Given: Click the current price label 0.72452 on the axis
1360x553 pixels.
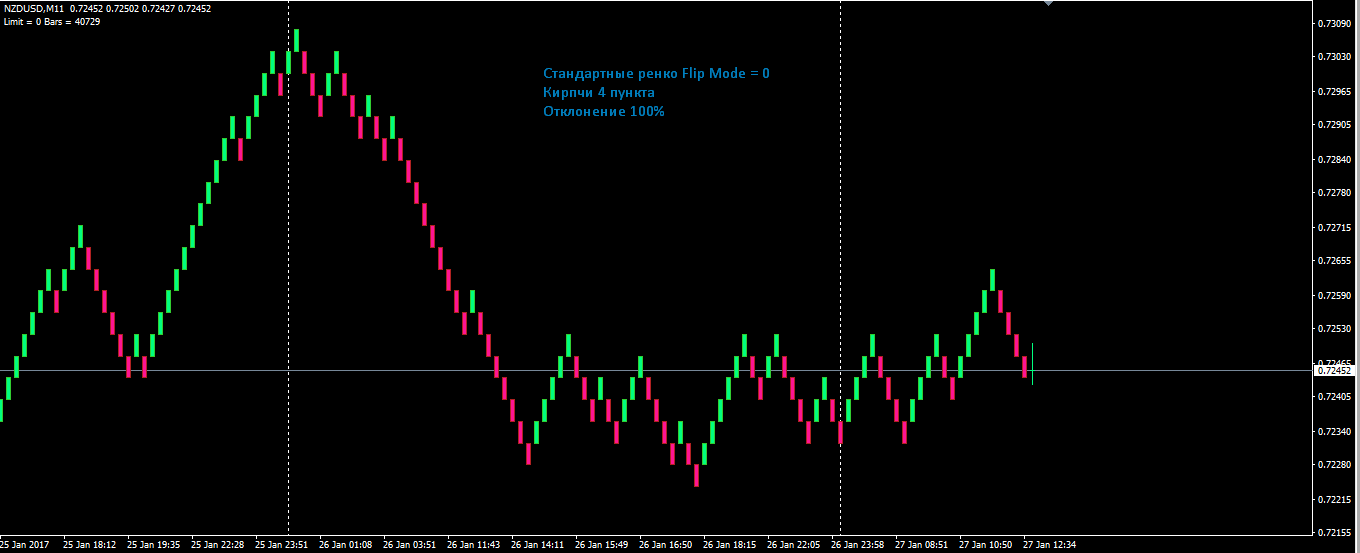Looking at the screenshot, I should click(1333, 371).
